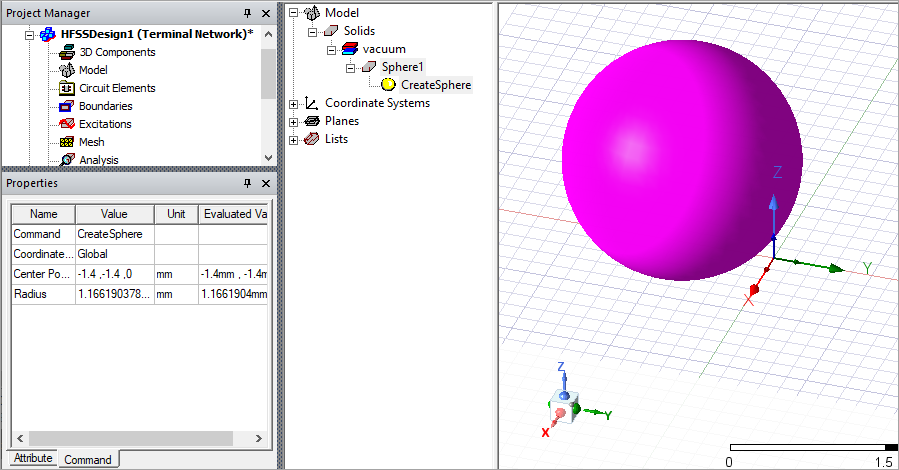Image resolution: width=899 pixels, height=470 pixels.
Task: Collapse the Solids node
Action: pos(312,32)
